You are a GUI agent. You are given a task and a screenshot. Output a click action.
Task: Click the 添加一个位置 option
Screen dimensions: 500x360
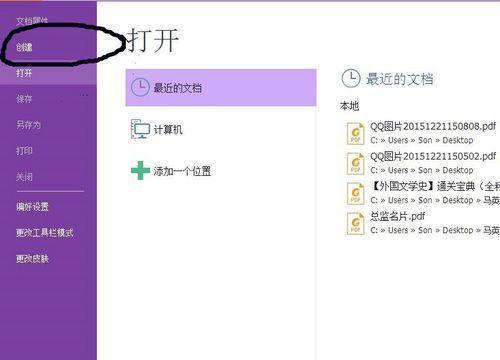[x=182, y=171]
